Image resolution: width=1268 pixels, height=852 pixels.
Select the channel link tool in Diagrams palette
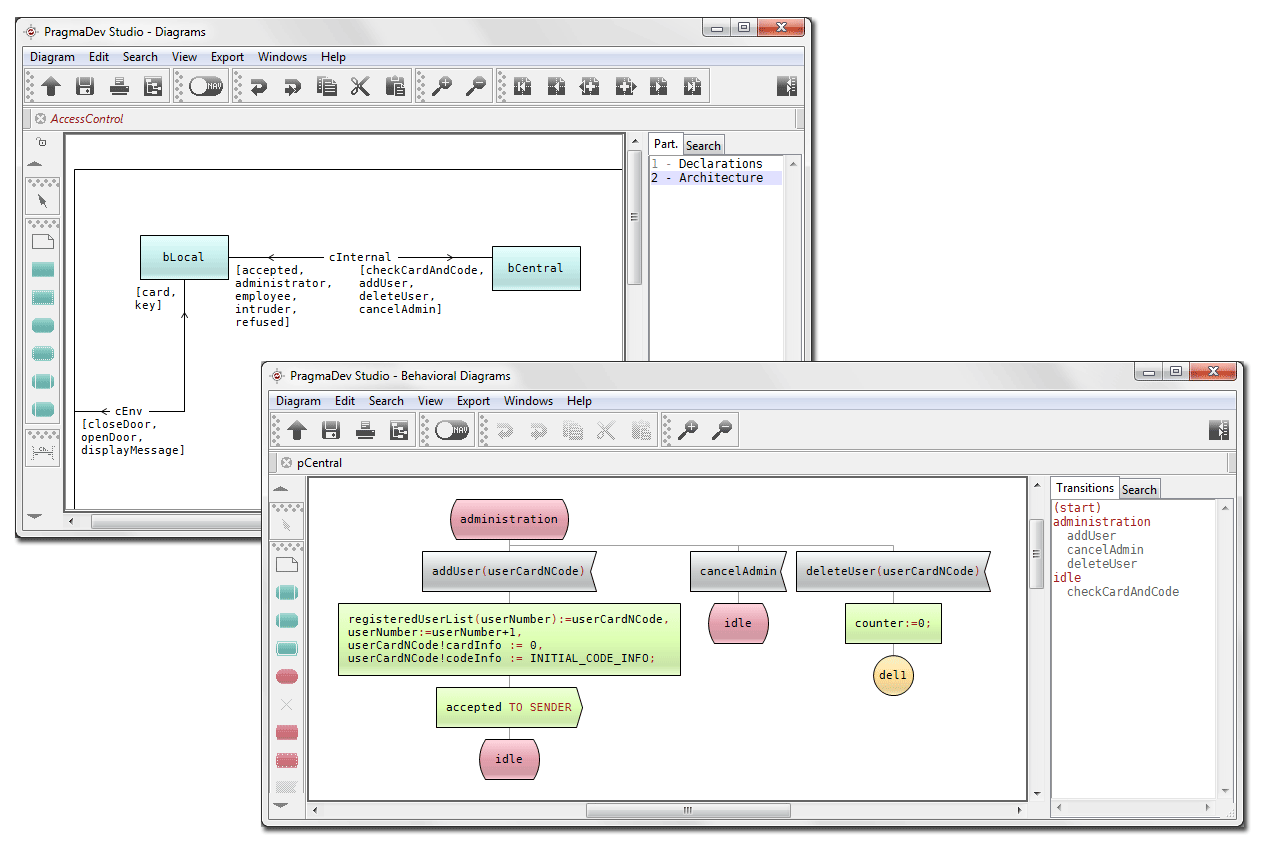click(x=42, y=453)
